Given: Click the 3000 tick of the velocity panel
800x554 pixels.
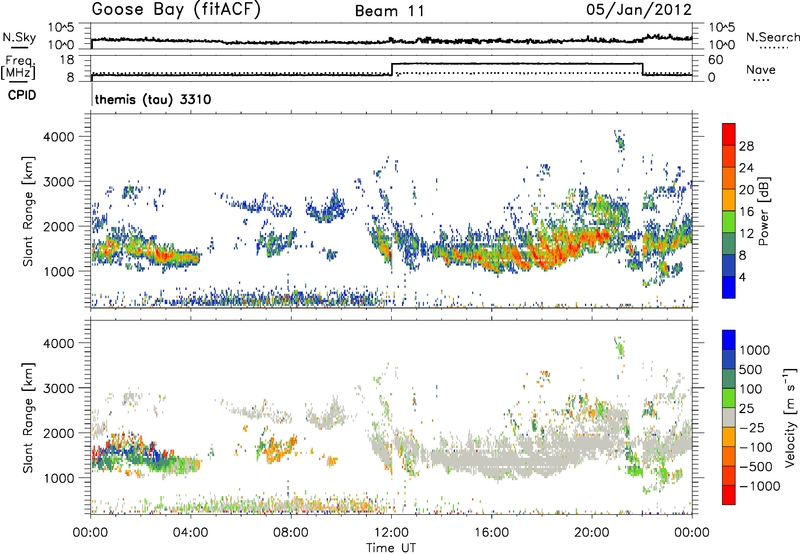Looking at the screenshot, I should (59, 388).
